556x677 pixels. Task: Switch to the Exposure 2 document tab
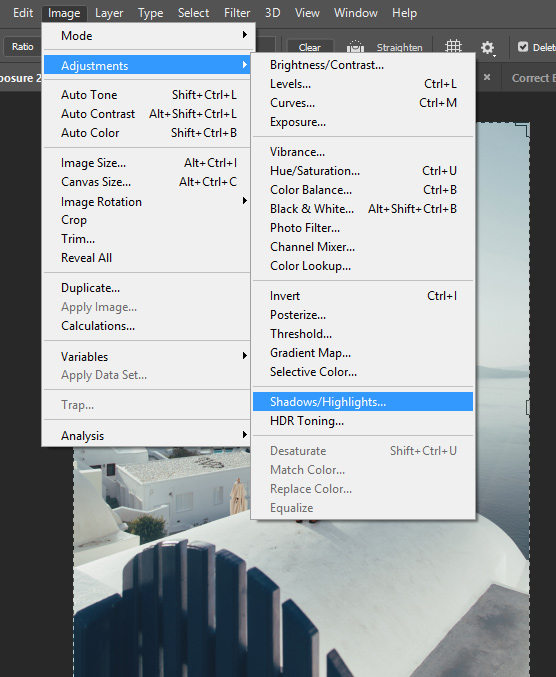point(20,78)
